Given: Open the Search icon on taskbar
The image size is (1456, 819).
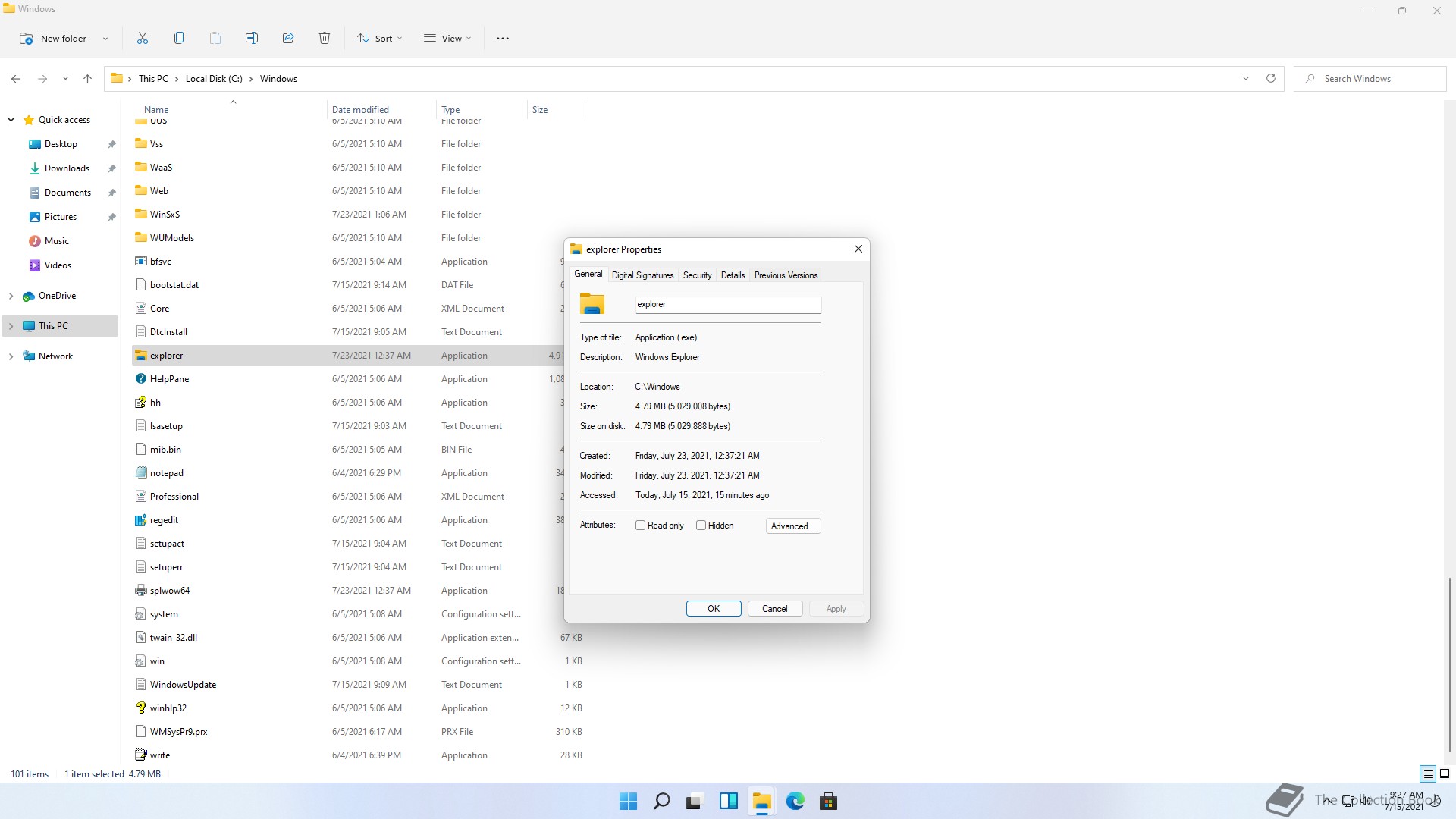Looking at the screenshot, I should (662, 801).
